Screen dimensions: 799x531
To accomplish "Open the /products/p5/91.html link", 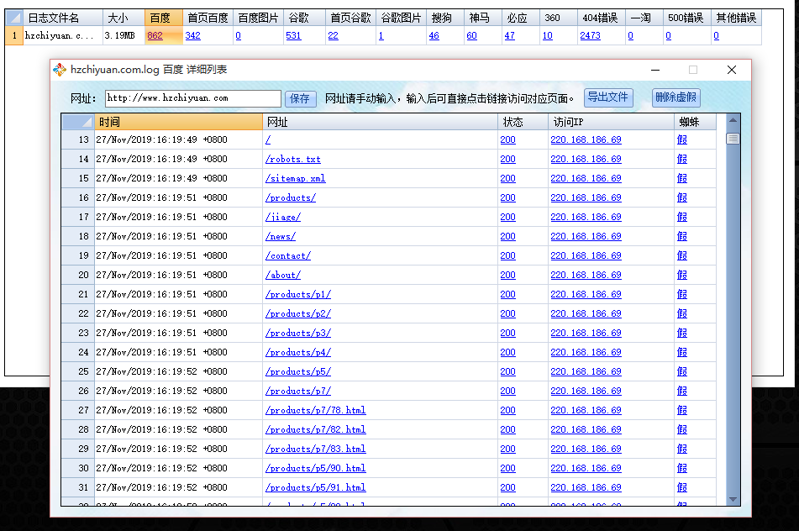I will coord(315,488).
